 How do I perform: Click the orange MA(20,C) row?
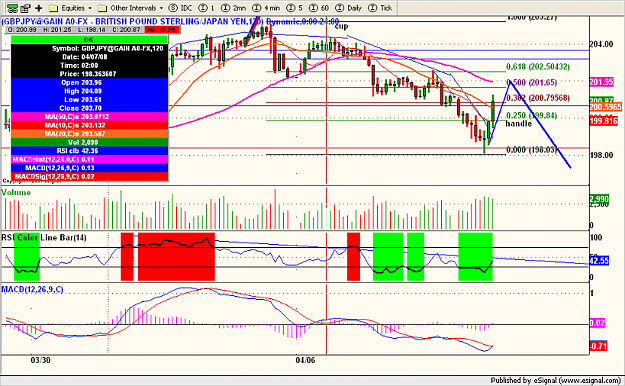coord(89,134)
